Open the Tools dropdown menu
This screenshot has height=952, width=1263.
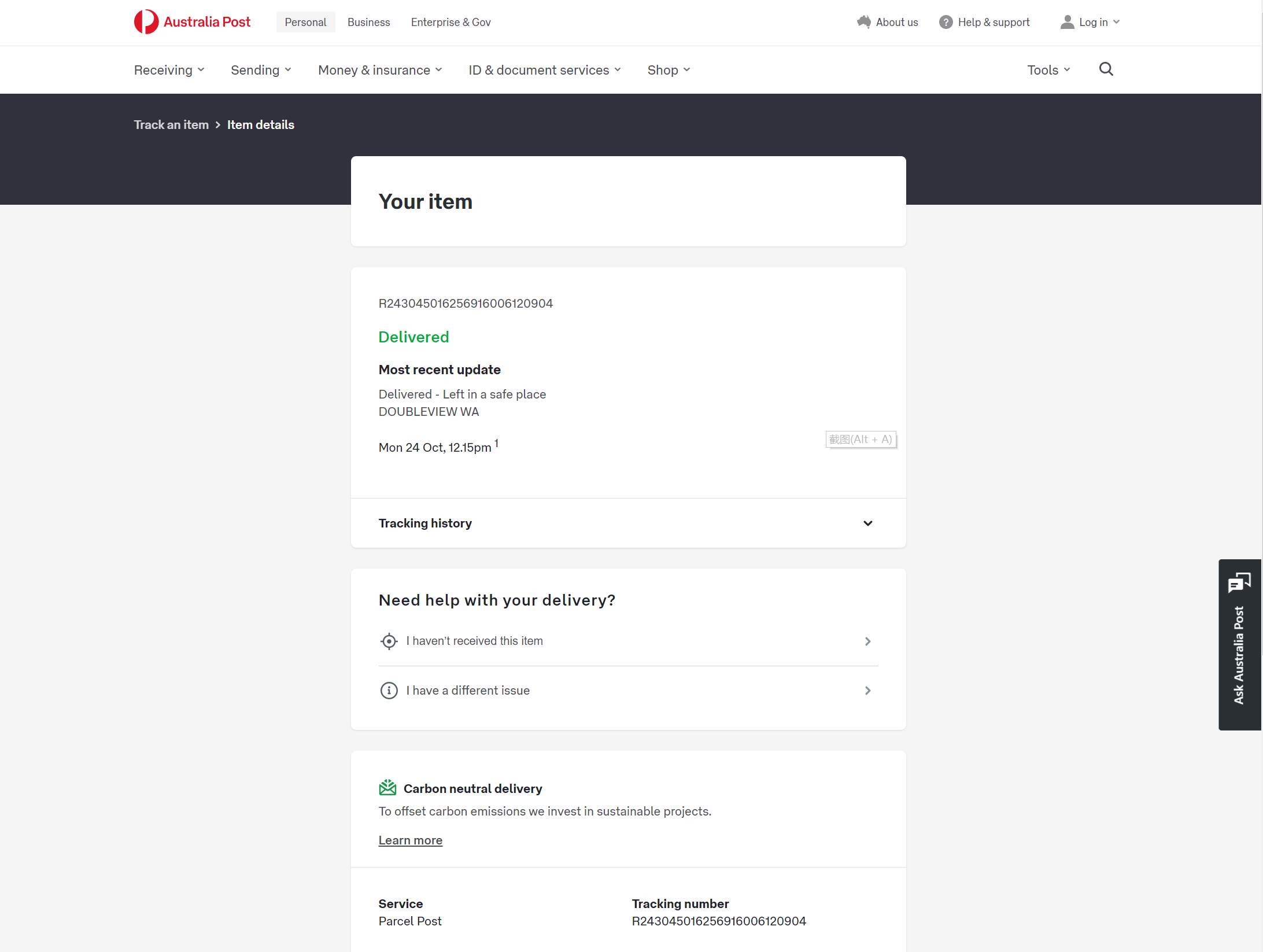coord(1048,70)
